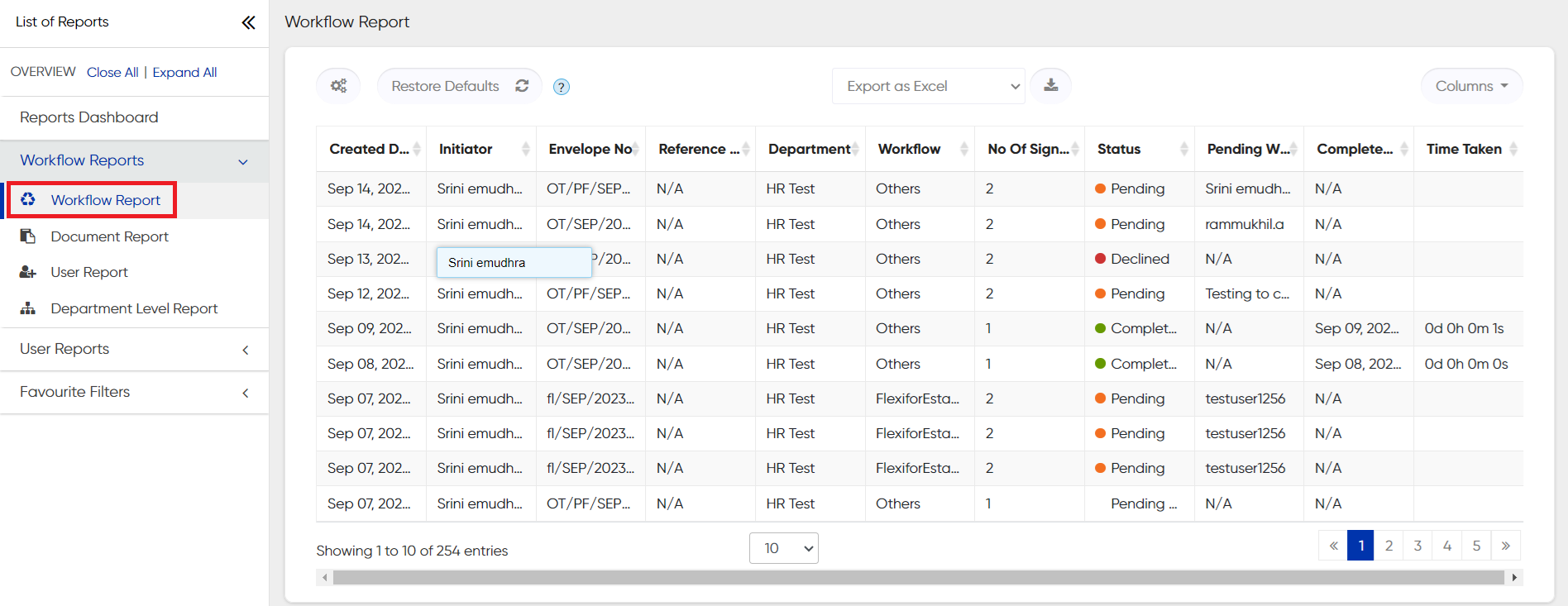
Task: Open the Export as Excel dropdown
Action: [928, 86]
